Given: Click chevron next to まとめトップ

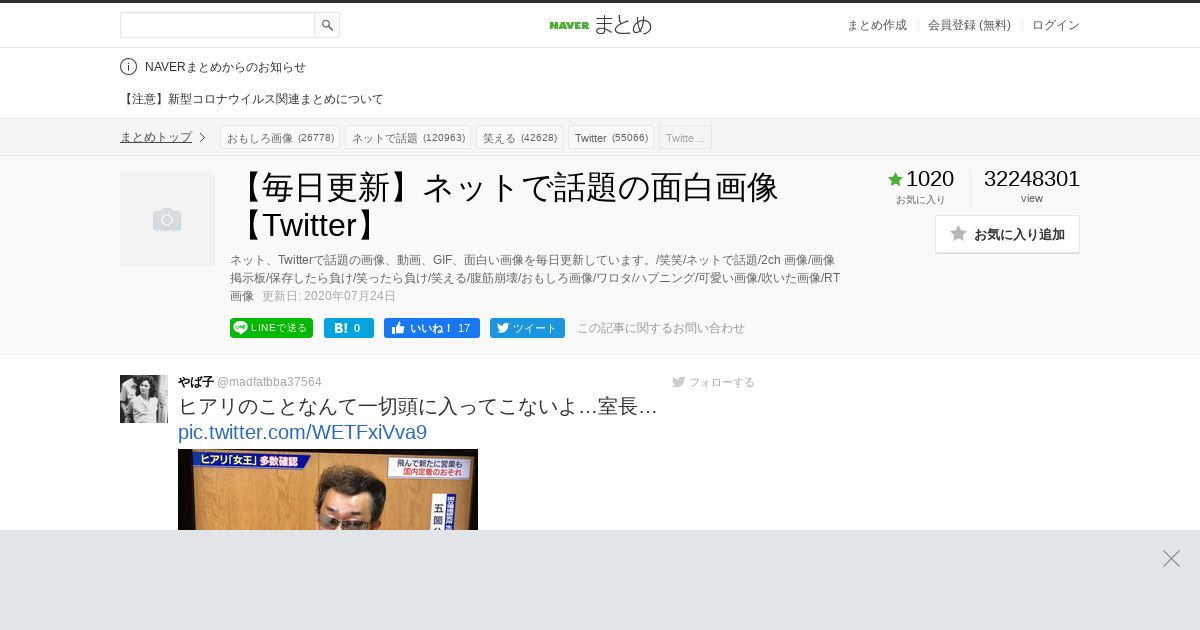Looking at the screenshot, I should 202,137.
